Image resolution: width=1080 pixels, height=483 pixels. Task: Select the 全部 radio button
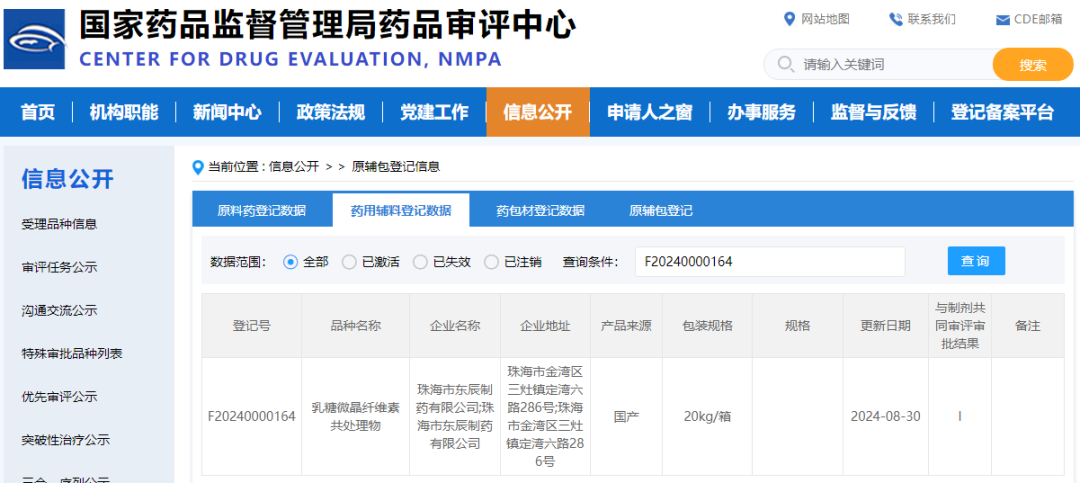[290, 262]
